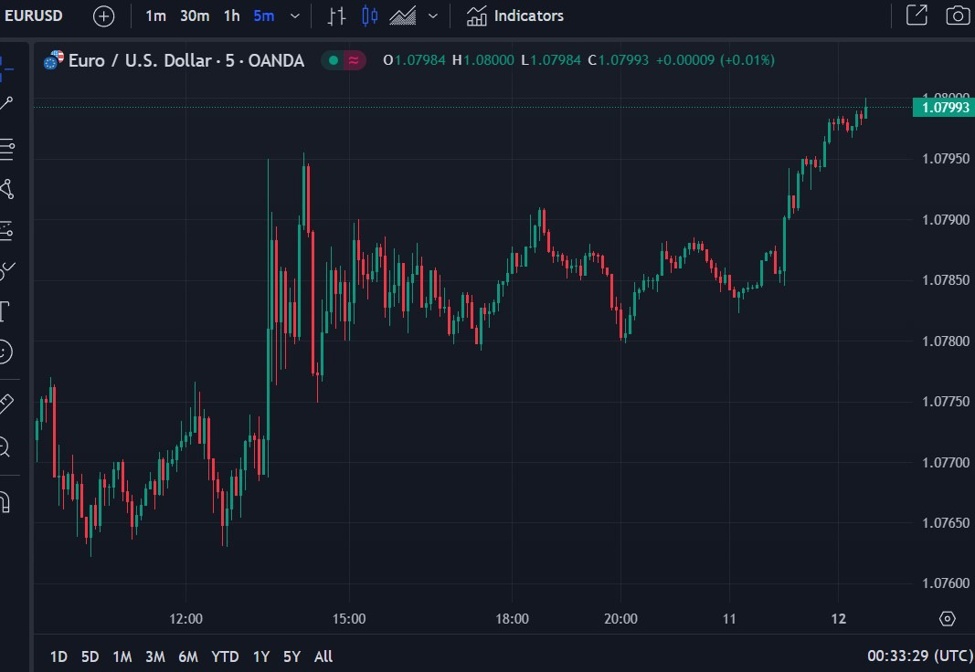Click the 1.07993 current price label
The width and height of the screenshot is (975, 672).
point(943,107)
